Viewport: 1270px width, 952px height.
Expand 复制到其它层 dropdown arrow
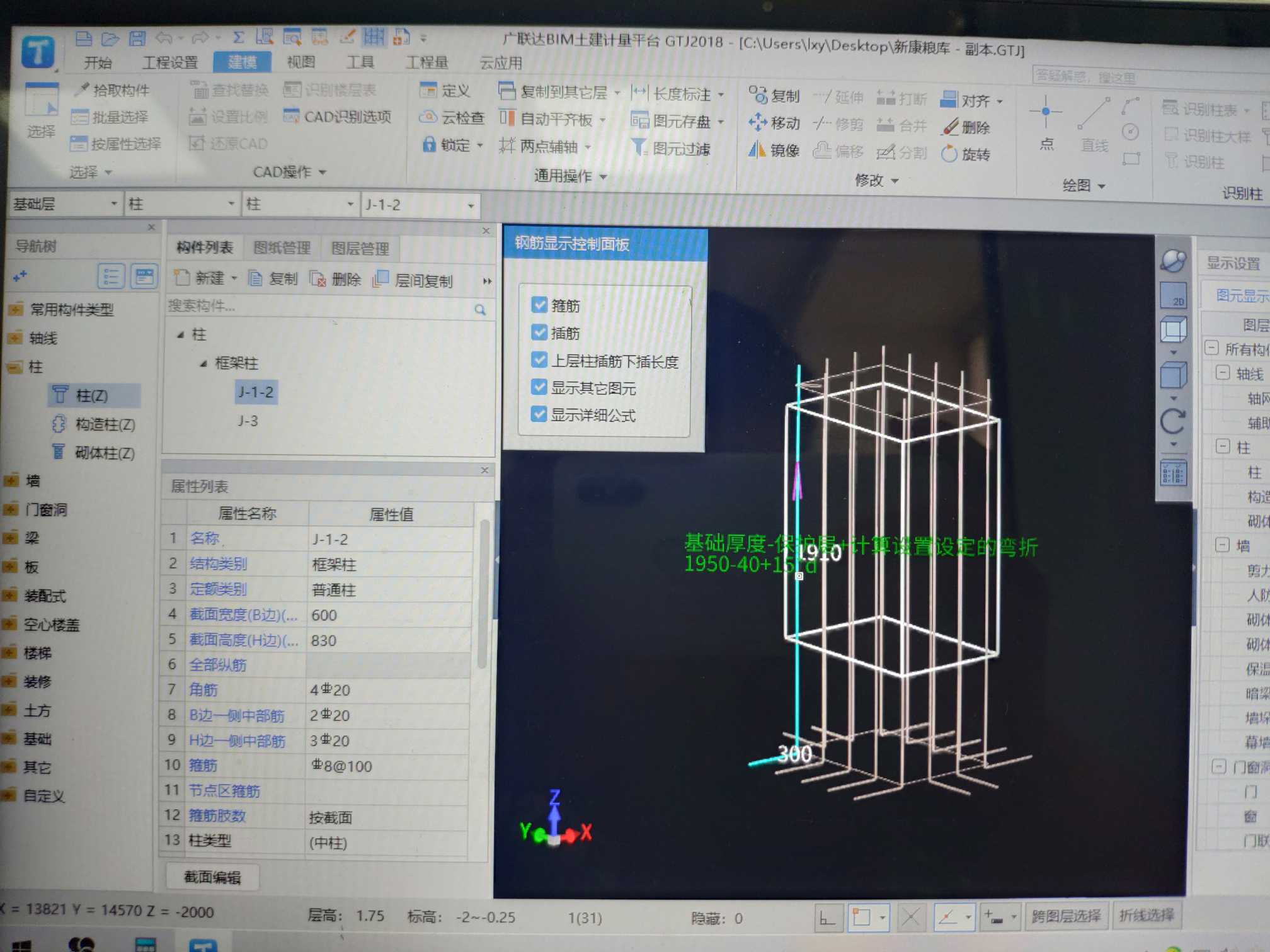(x=617, y=93)
